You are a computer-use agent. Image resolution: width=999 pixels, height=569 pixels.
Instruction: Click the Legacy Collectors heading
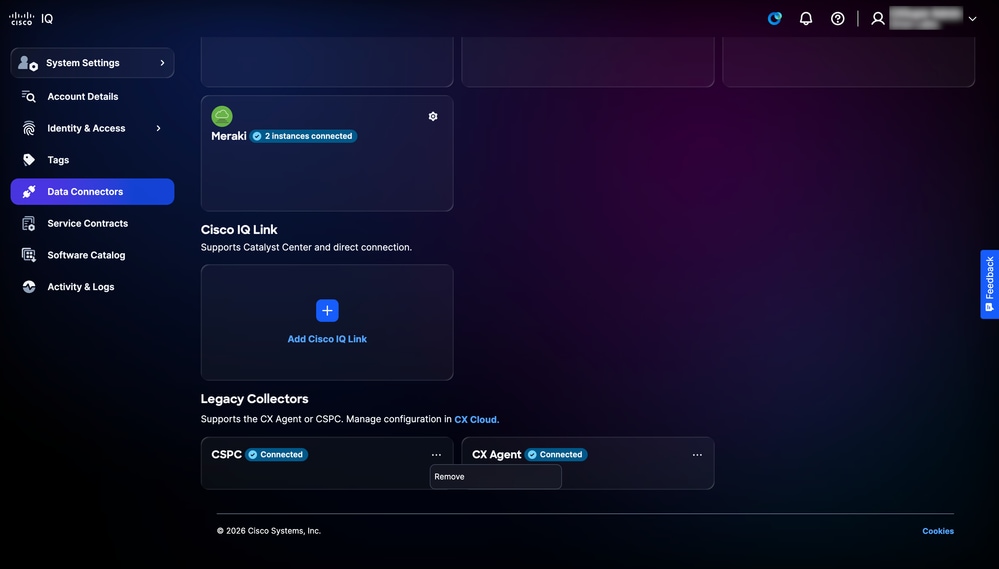pyautogui.click(x=254, y=399)
